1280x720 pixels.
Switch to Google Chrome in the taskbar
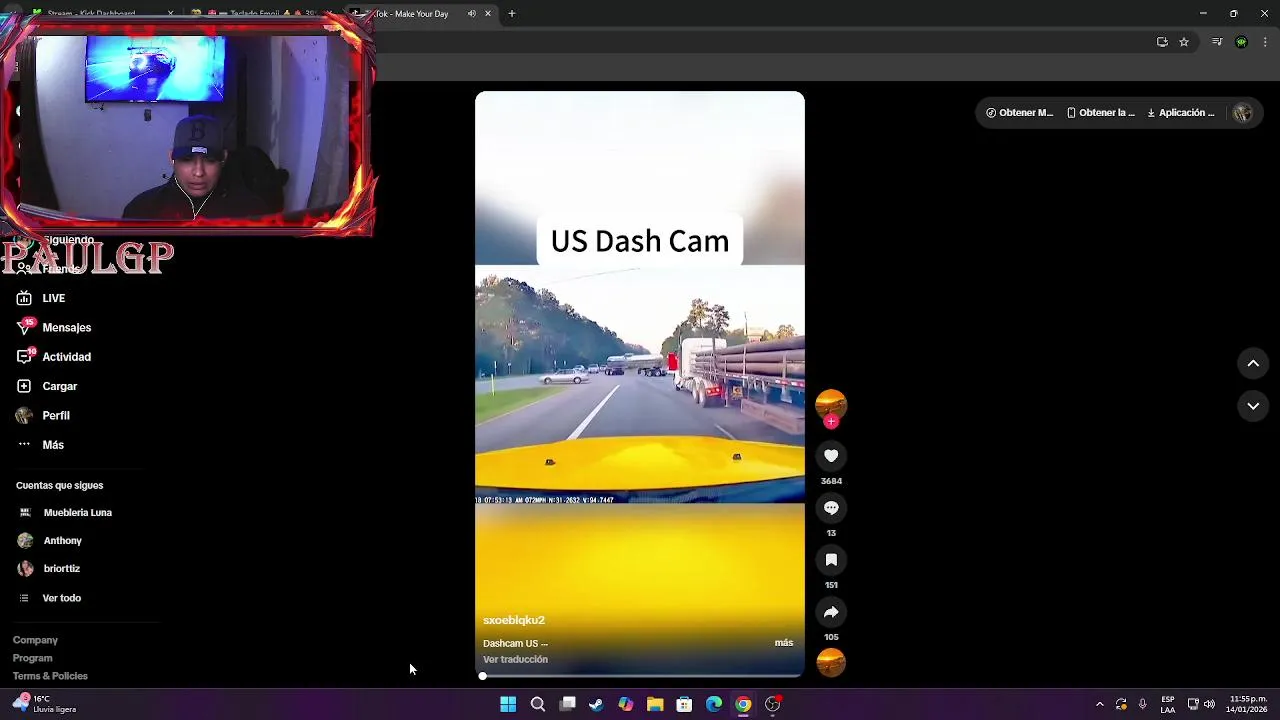tap(743, 704)
